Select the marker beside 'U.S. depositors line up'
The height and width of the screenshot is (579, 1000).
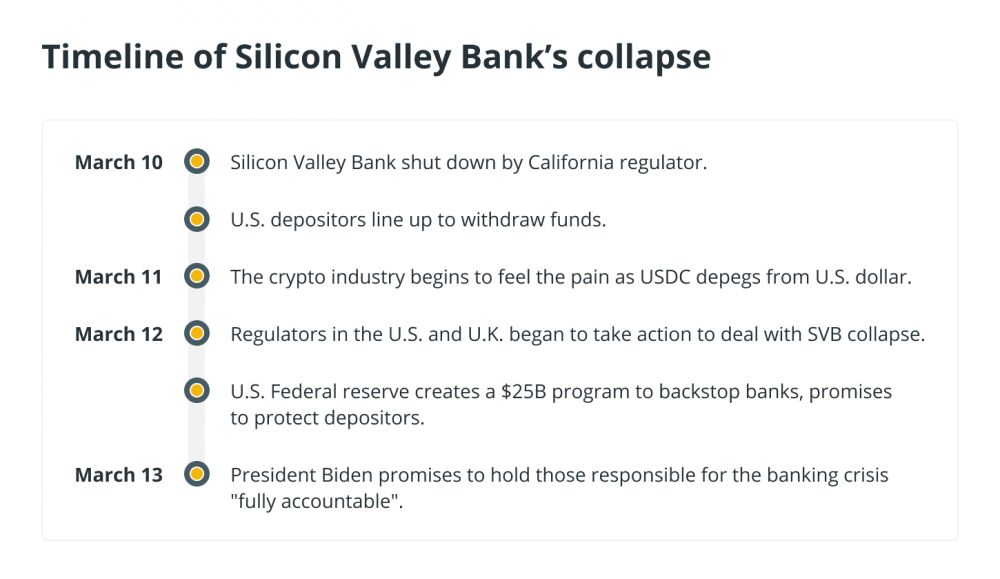(x=196, y=219)
